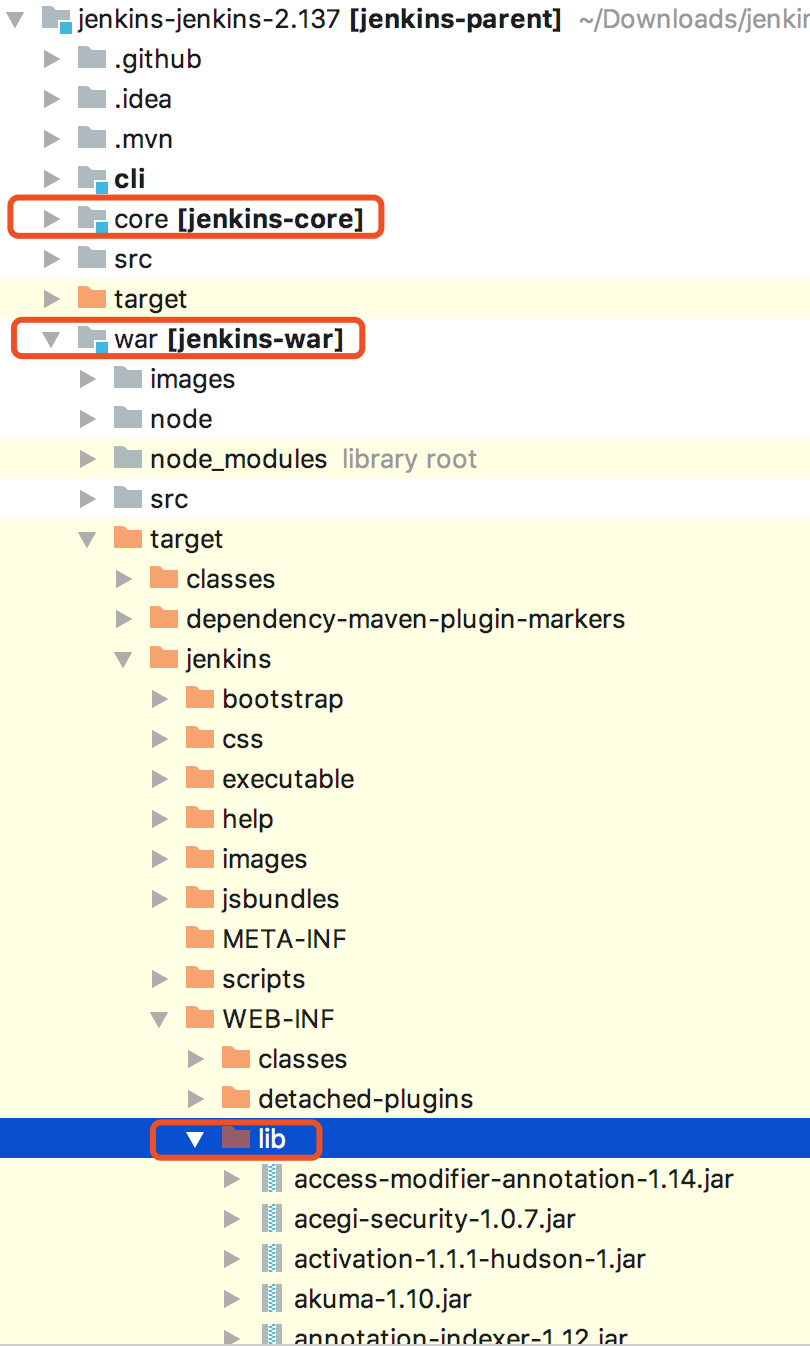Select the WEB-INF folder label
810x1346 pixels.
point(278,1019)
